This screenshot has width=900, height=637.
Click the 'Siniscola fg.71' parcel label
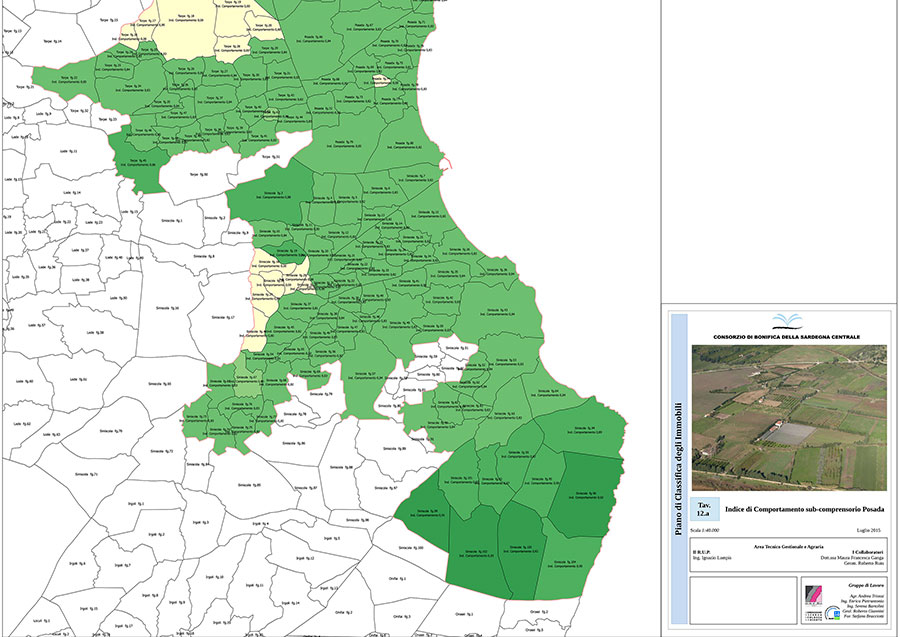click(x=86, y=475)
